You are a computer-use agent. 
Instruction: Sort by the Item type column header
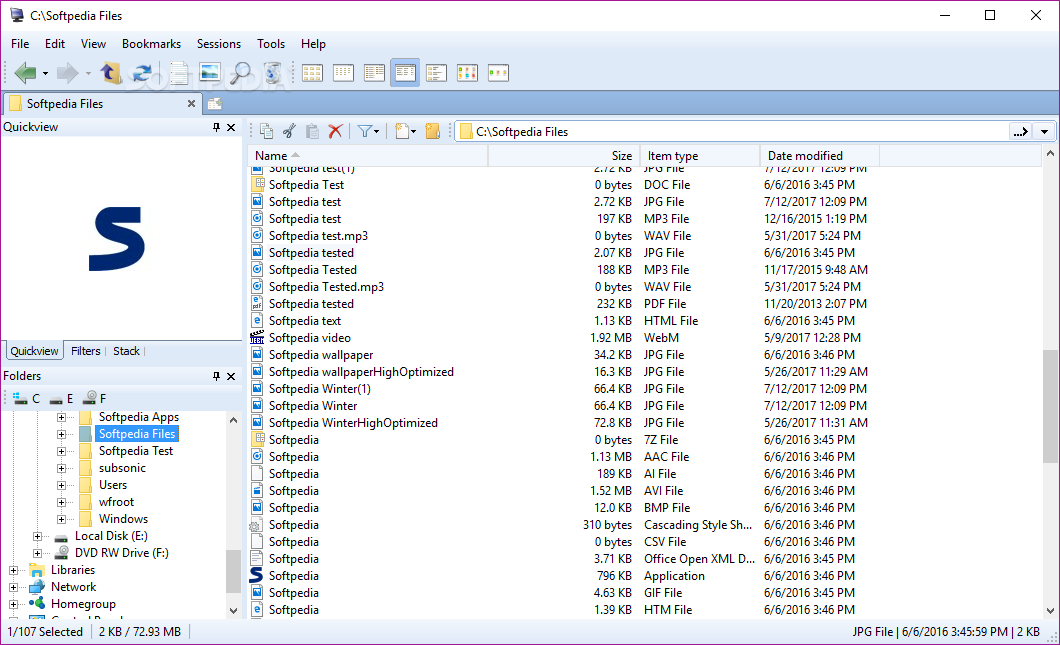[700, 156]
